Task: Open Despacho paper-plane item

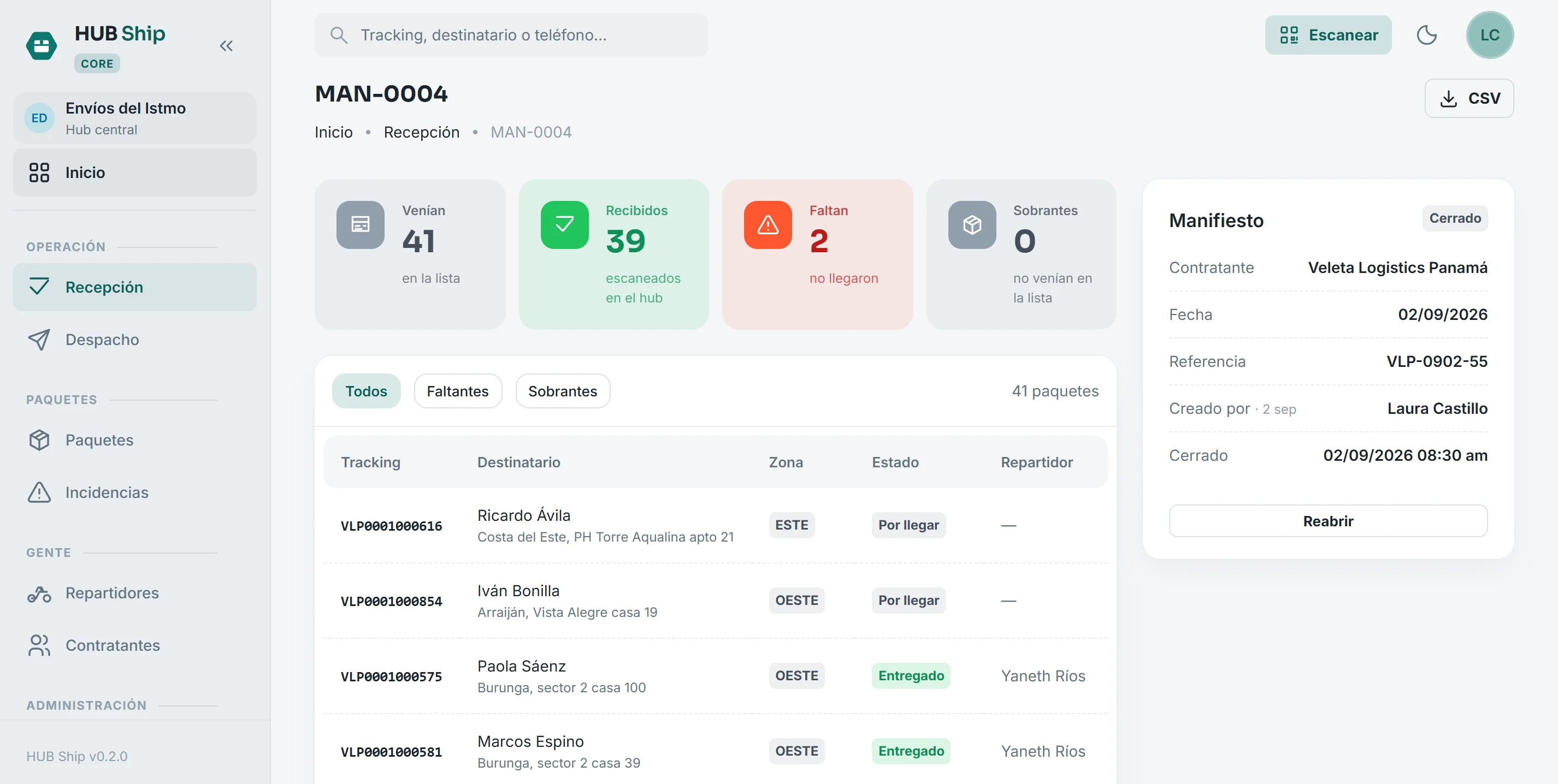Action: 135,339
